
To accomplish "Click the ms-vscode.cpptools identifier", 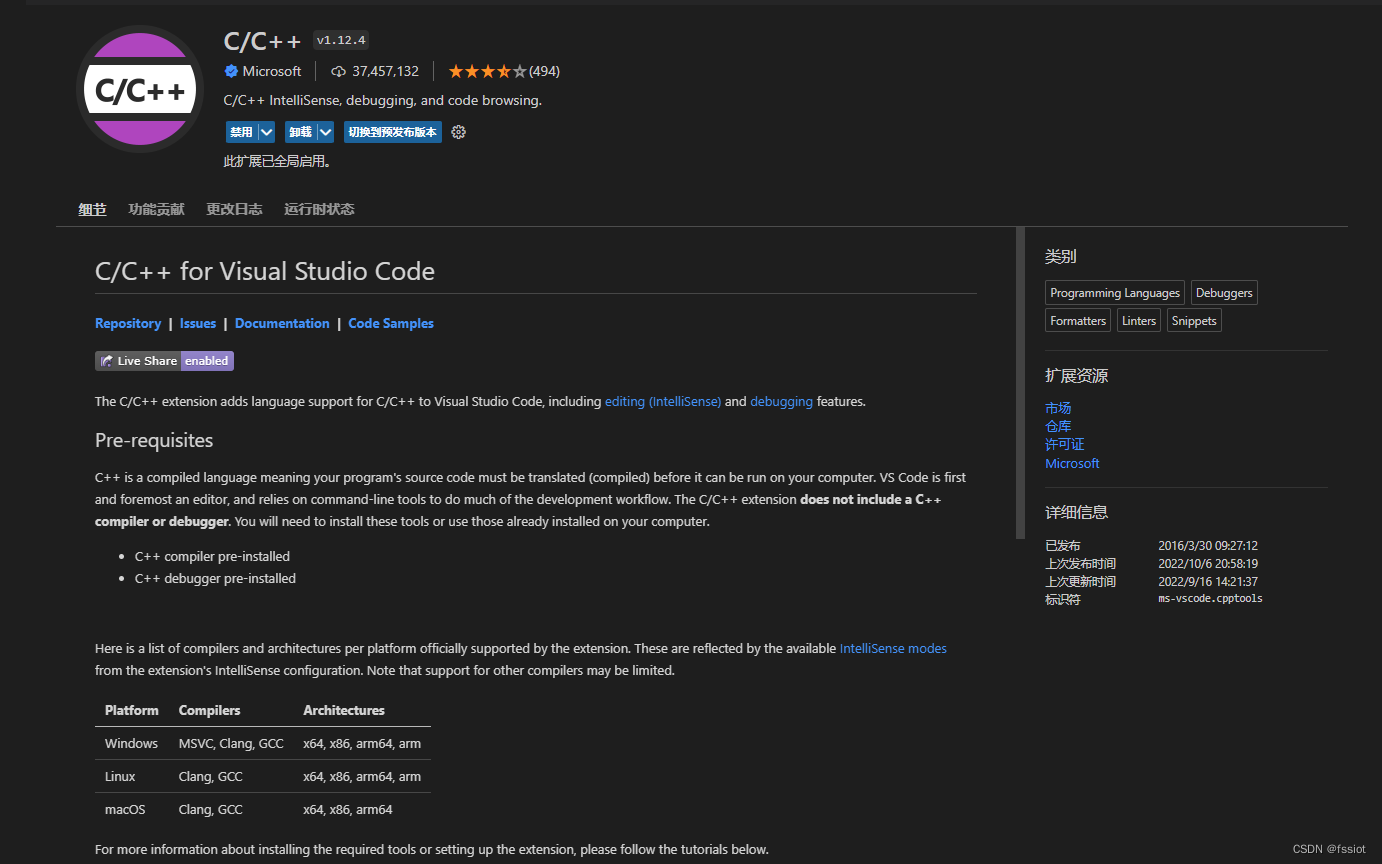I will [x=1210, y=599].
